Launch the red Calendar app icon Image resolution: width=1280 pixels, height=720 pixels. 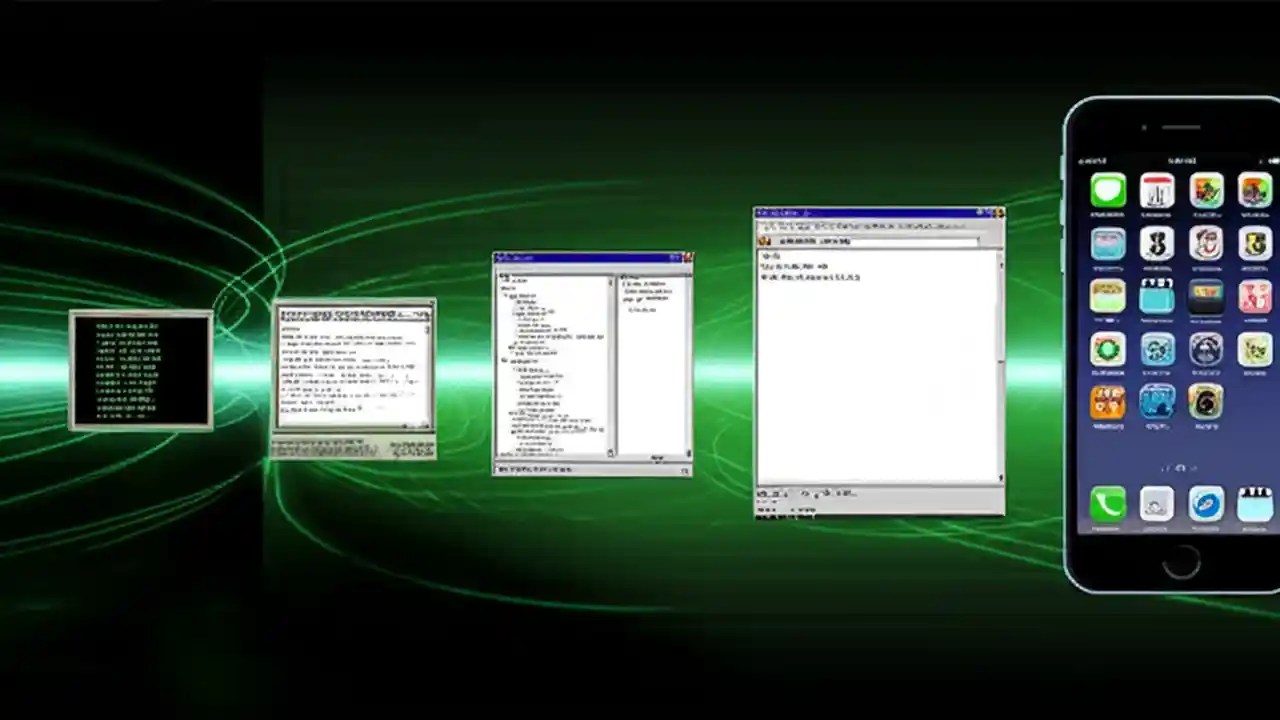(x=1157, y=192)
